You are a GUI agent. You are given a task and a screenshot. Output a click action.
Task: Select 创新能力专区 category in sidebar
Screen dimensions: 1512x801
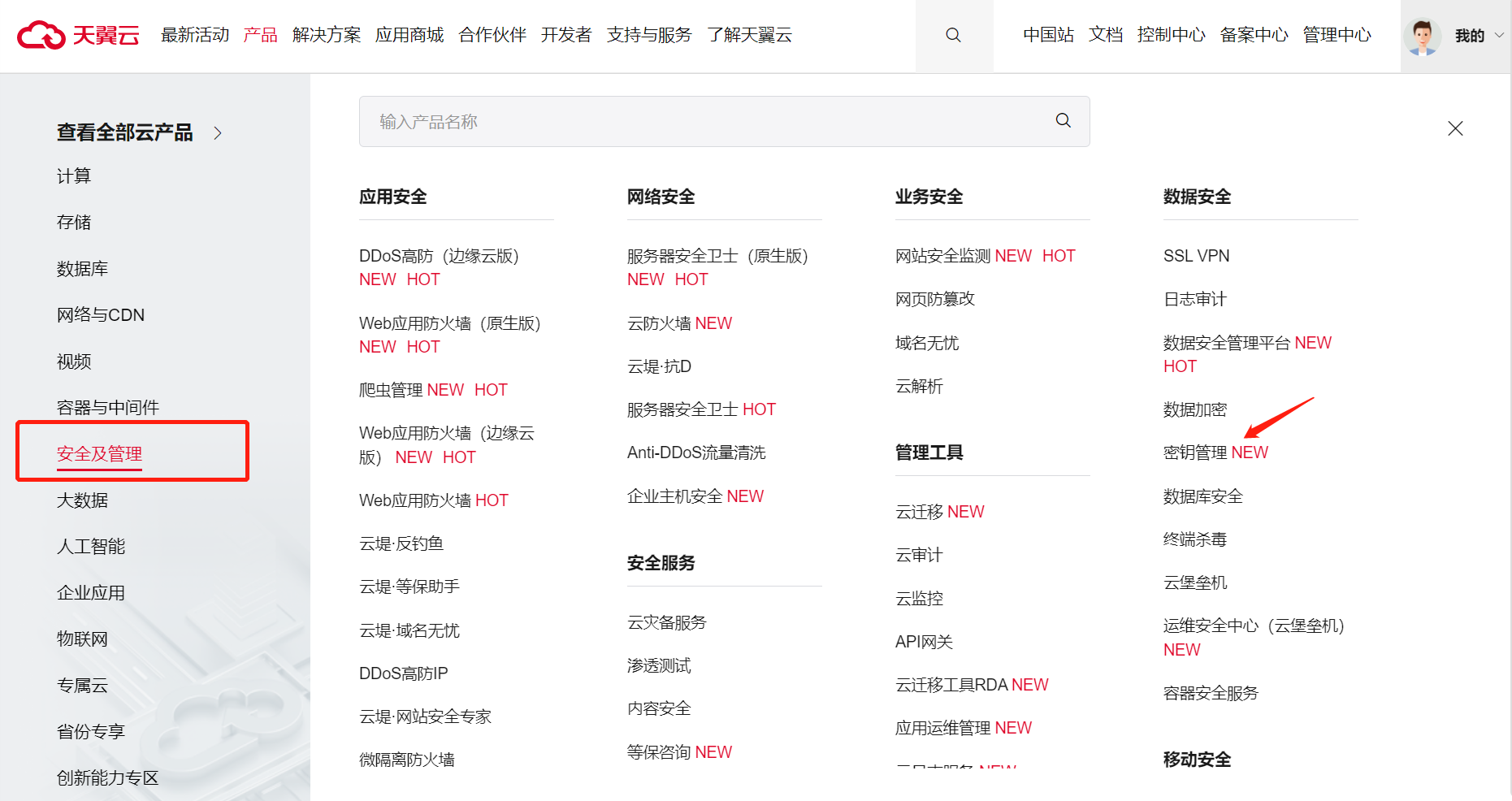click(108, 777)
